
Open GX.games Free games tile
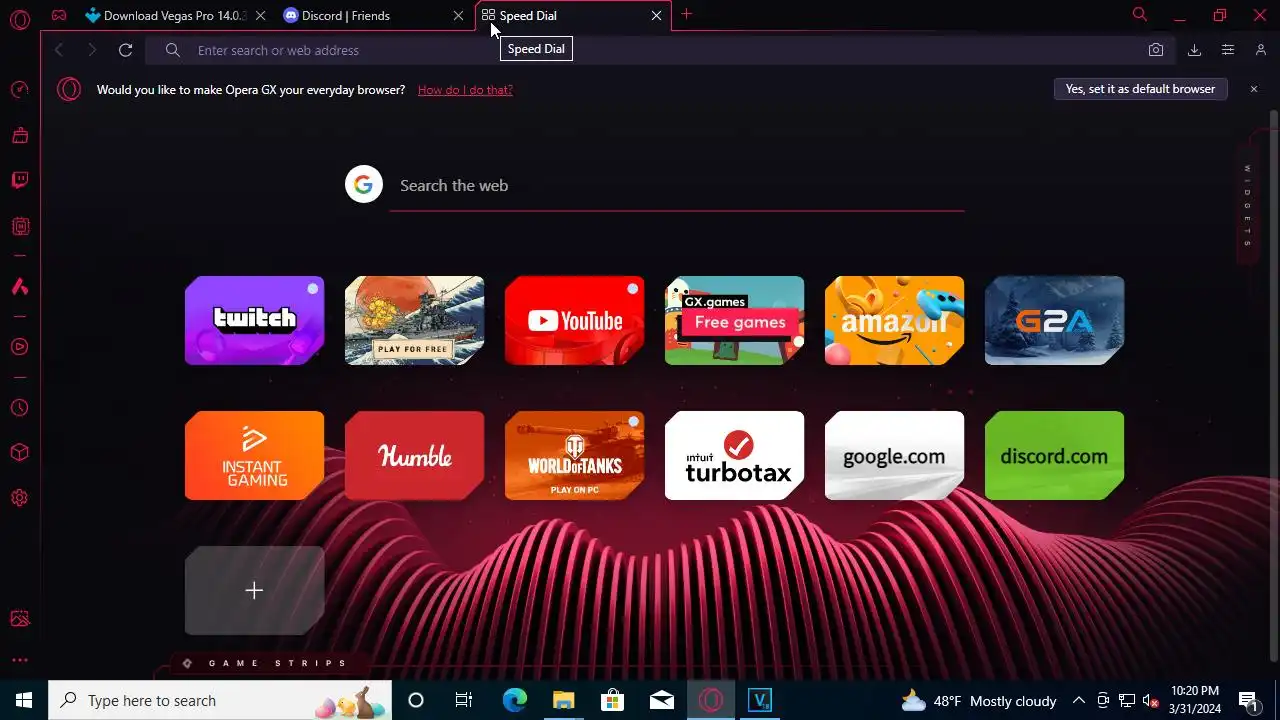[x=734, y=321]
